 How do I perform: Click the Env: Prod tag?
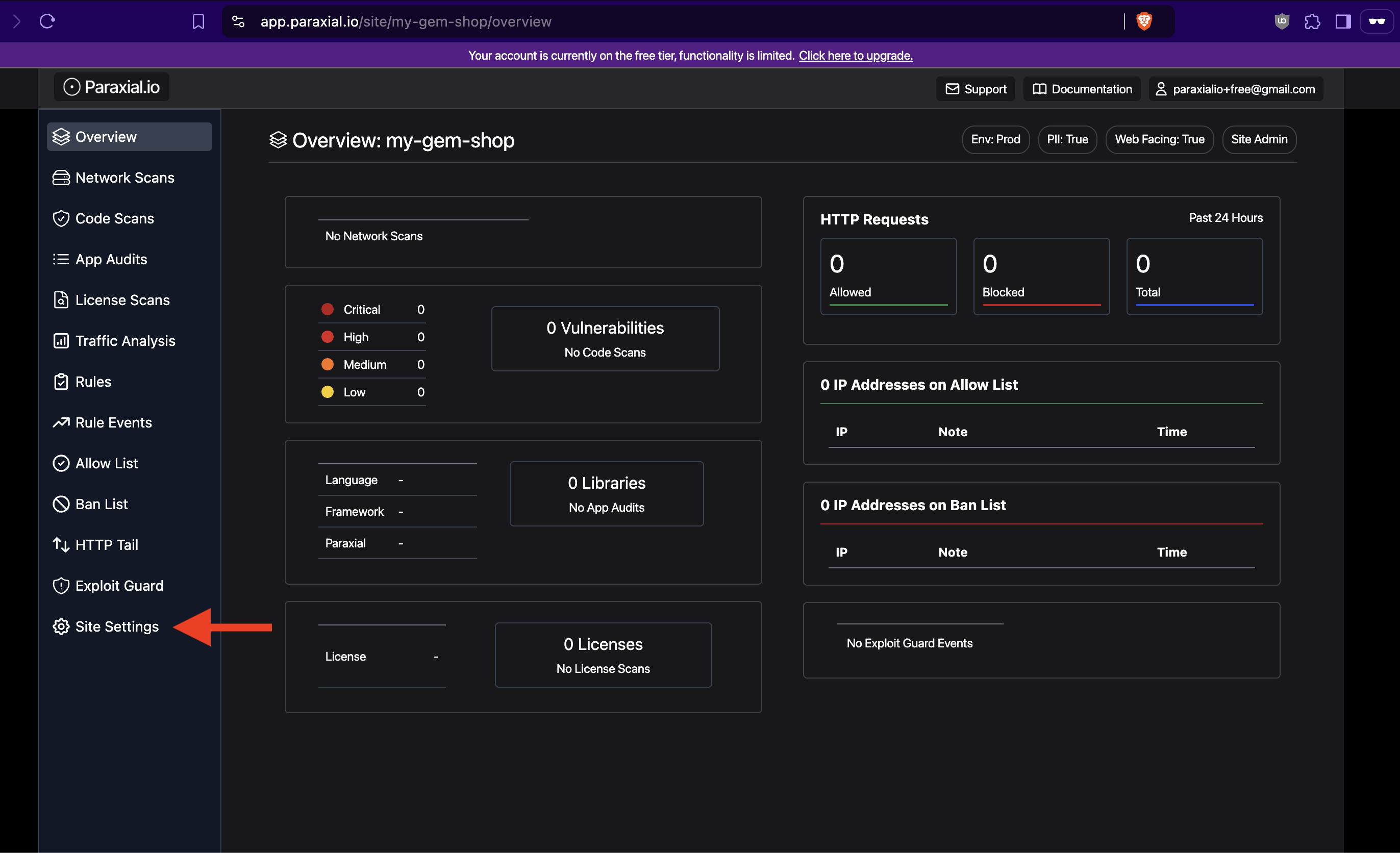click(x=995, y=140)
